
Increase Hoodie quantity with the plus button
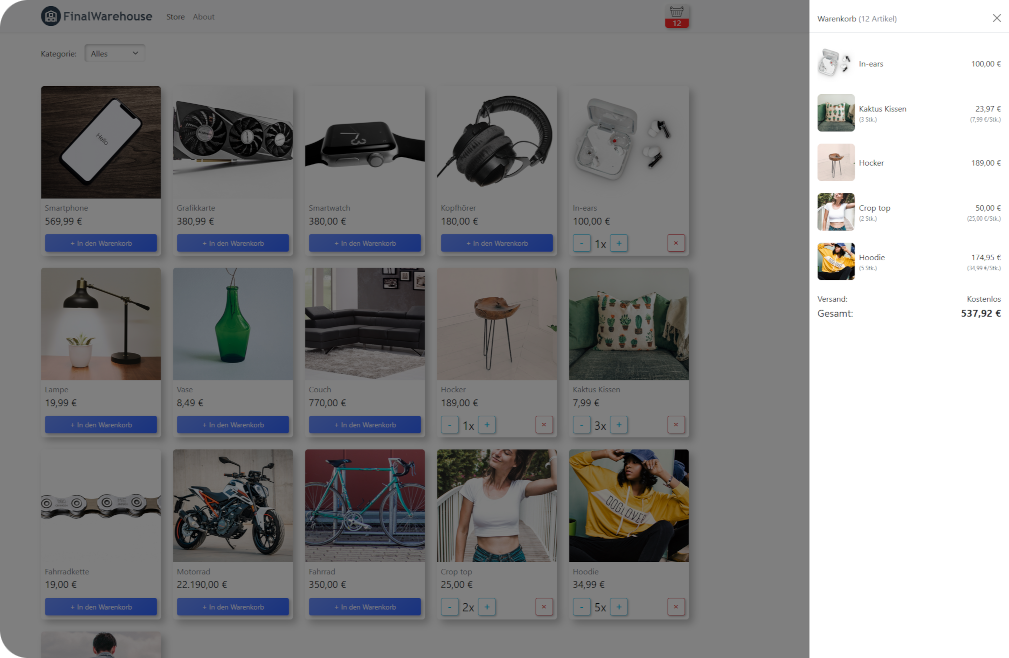pos(618,606)
